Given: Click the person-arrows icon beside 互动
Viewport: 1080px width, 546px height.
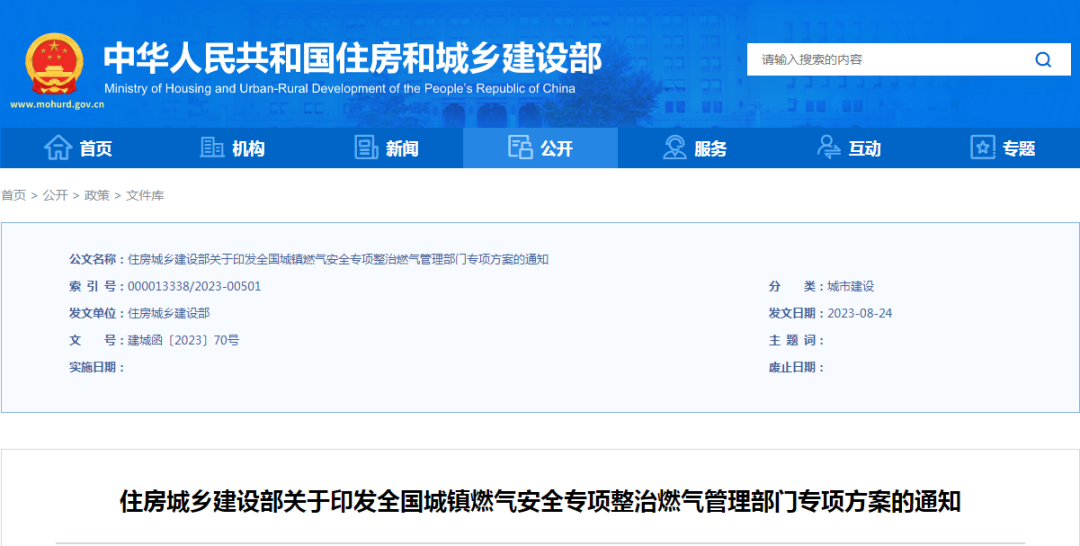Looking at the screenshot, I should tap(829, 147).
